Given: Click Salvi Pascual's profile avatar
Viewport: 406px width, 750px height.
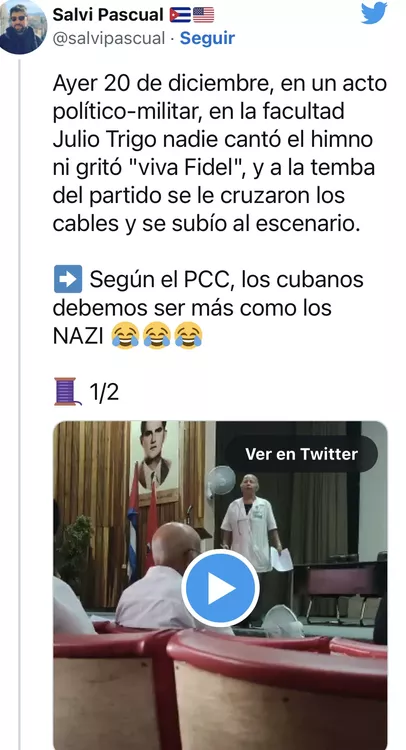Looking at the screenshot, I should pos(22,27).
